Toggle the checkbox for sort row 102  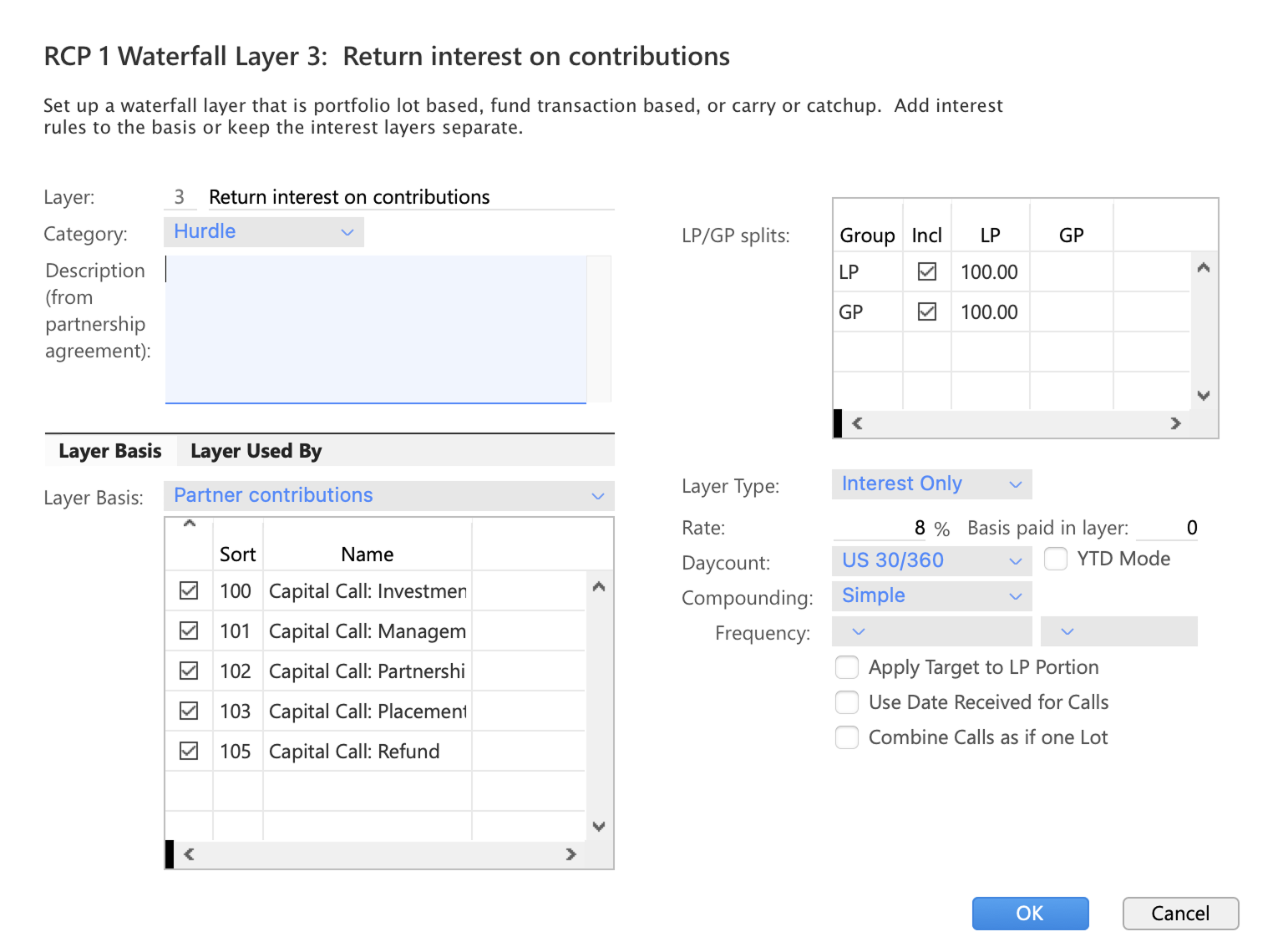pyautogui.click(x=189, y=671)
